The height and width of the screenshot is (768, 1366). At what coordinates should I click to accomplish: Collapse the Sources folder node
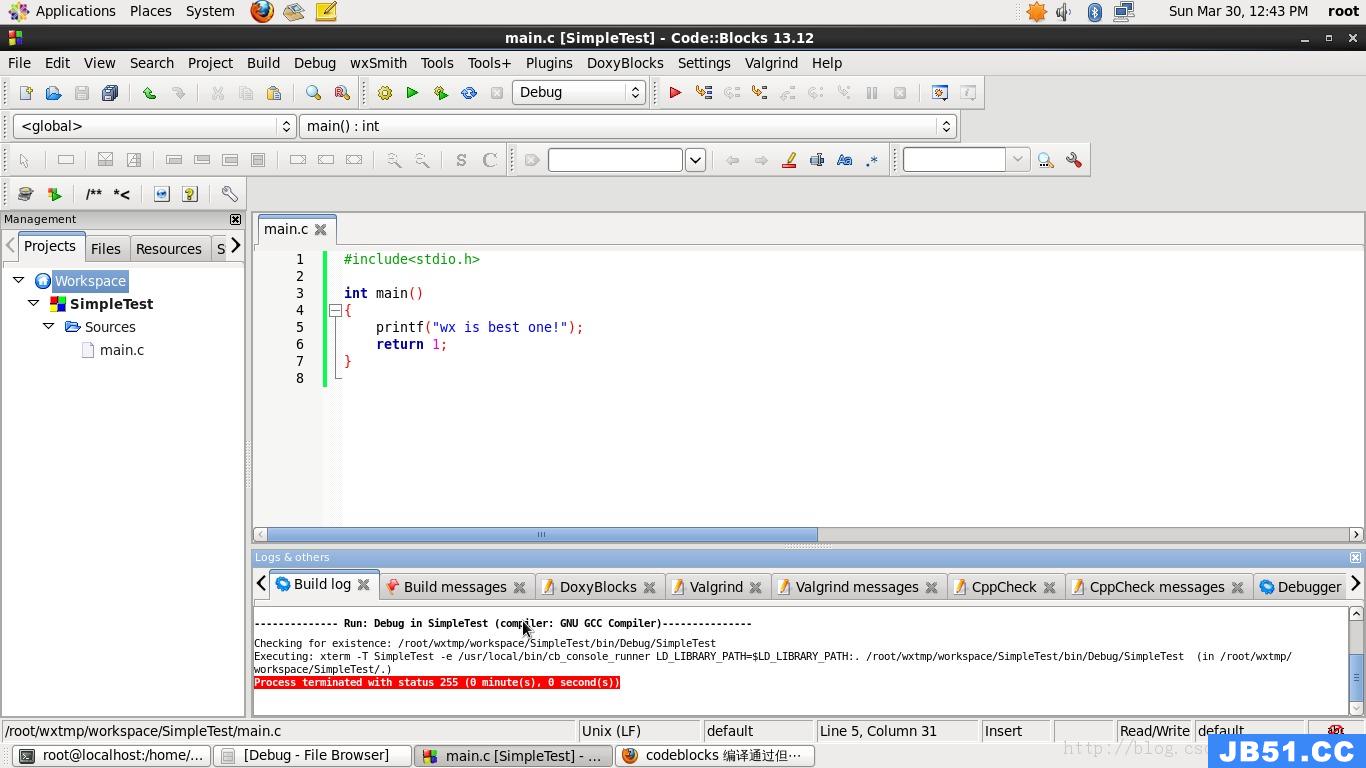[x=48, y=326]
